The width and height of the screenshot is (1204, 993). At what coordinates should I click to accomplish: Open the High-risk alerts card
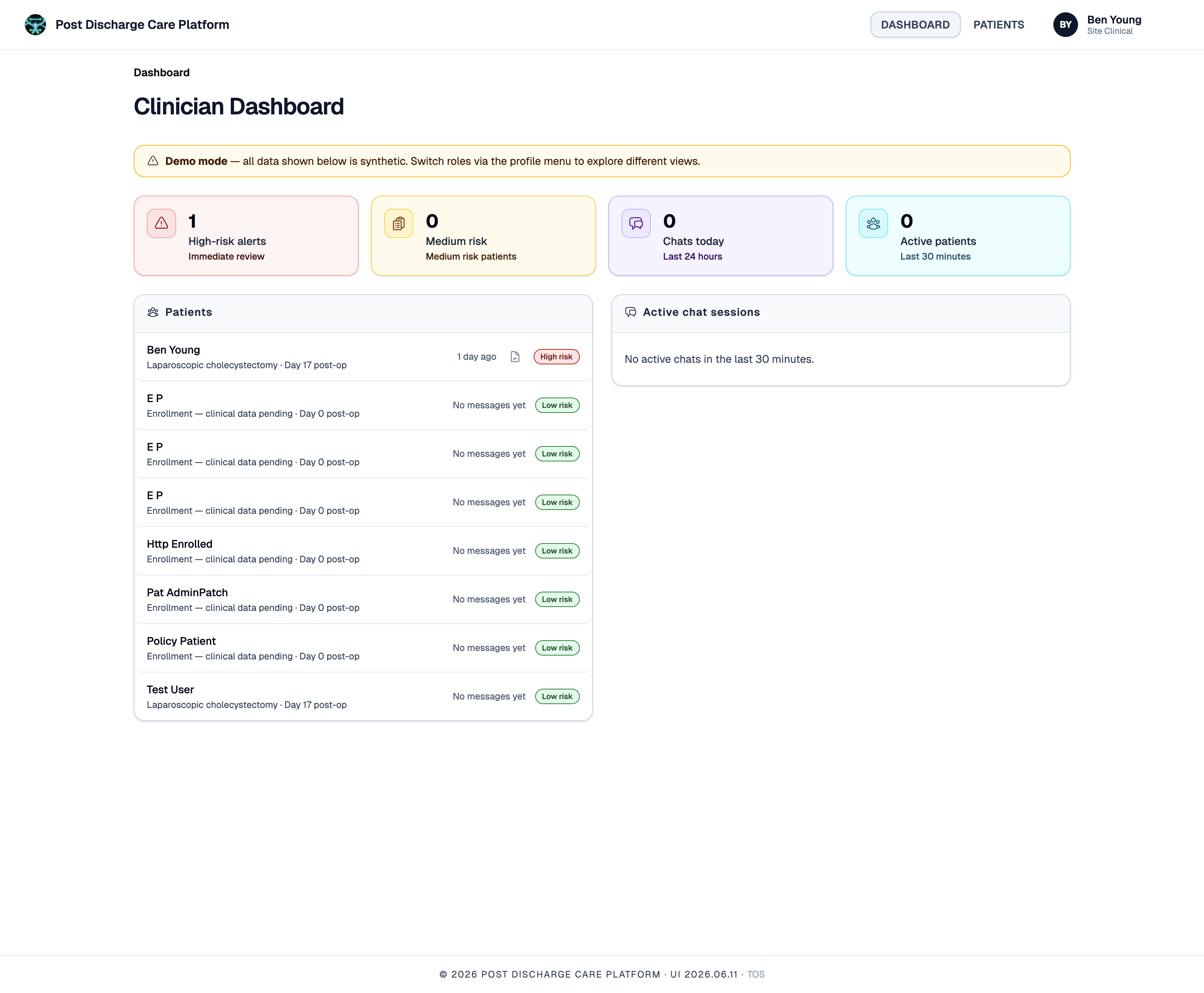(x=246, y=236)
